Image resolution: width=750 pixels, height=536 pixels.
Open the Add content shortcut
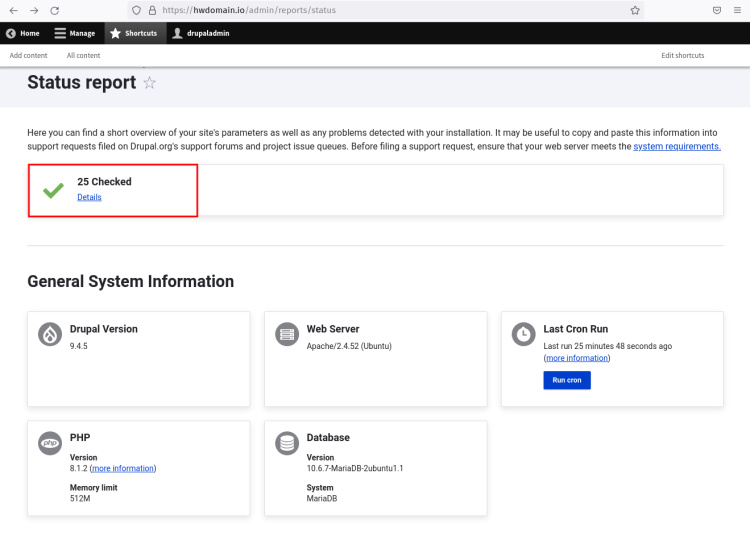tap(28, 55)
